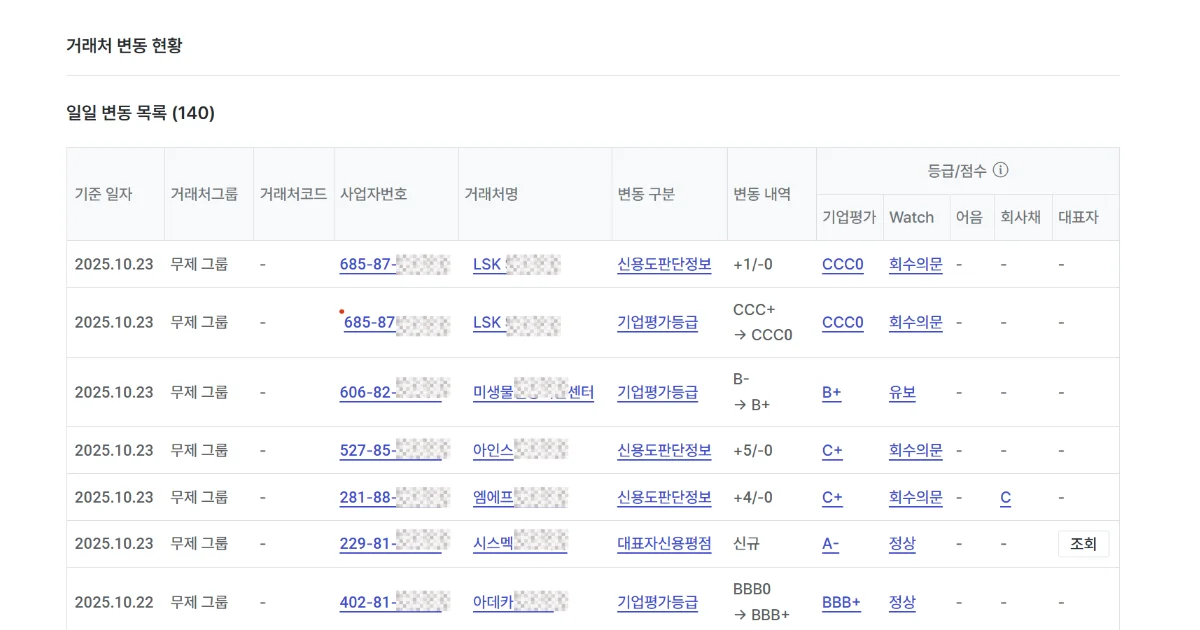The height and width of the screenshot is (630, 1200).
Task: Click 대표자신용평점 link on the 시스멕 row
Action: (662, 543)
